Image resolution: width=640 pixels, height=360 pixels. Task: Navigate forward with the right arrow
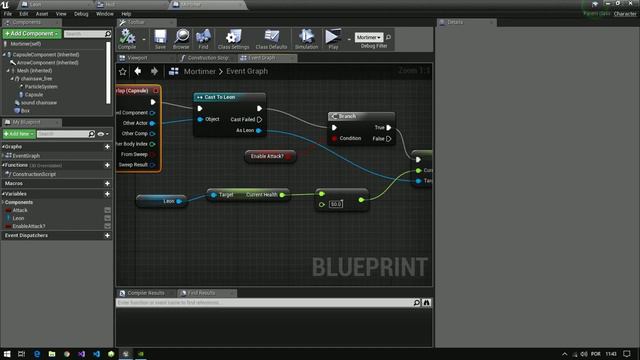[x=154, y=71]
